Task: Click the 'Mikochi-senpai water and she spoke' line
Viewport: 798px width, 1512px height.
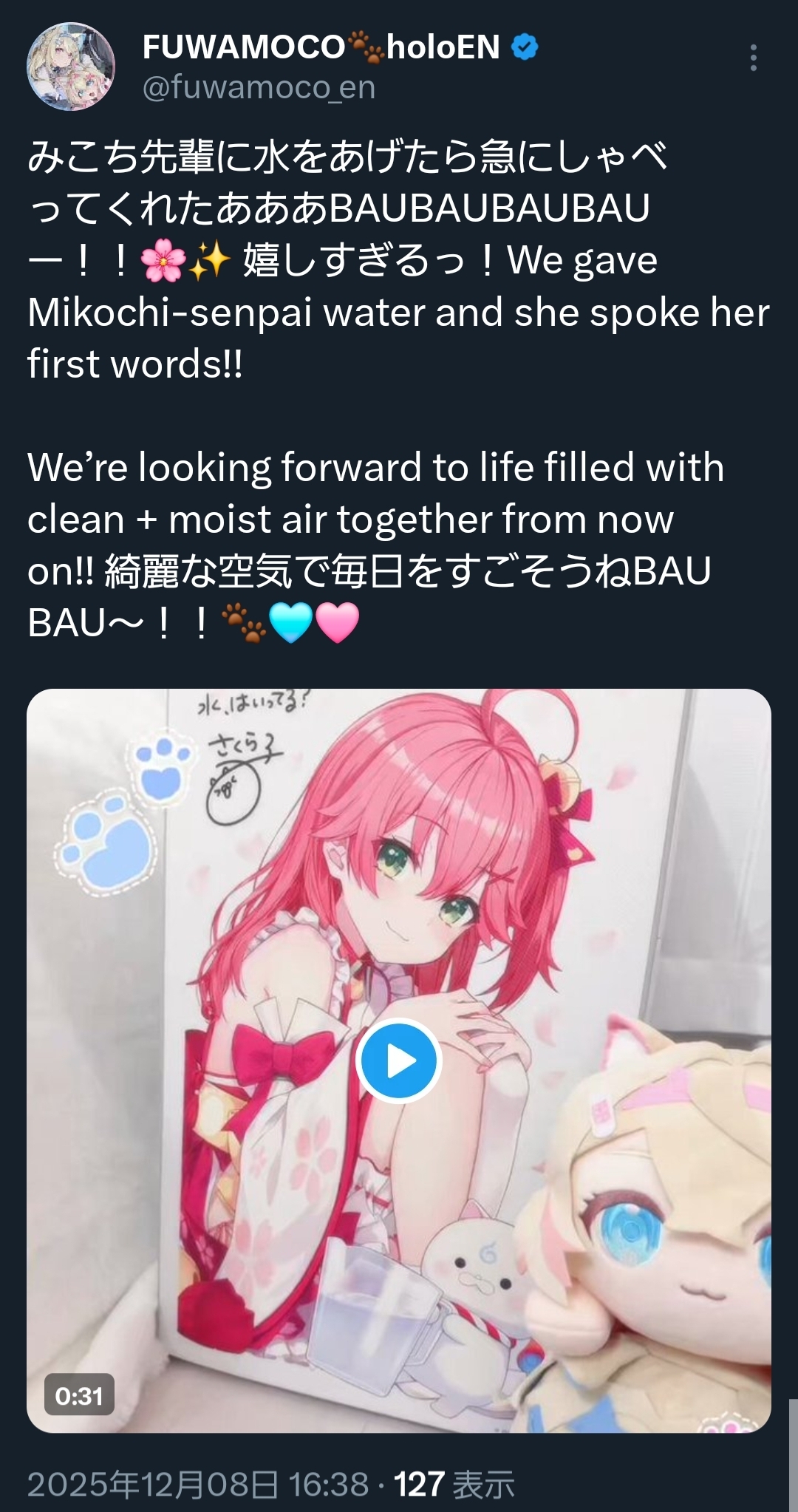Action: pyautogui.click(x=398, y=313)
